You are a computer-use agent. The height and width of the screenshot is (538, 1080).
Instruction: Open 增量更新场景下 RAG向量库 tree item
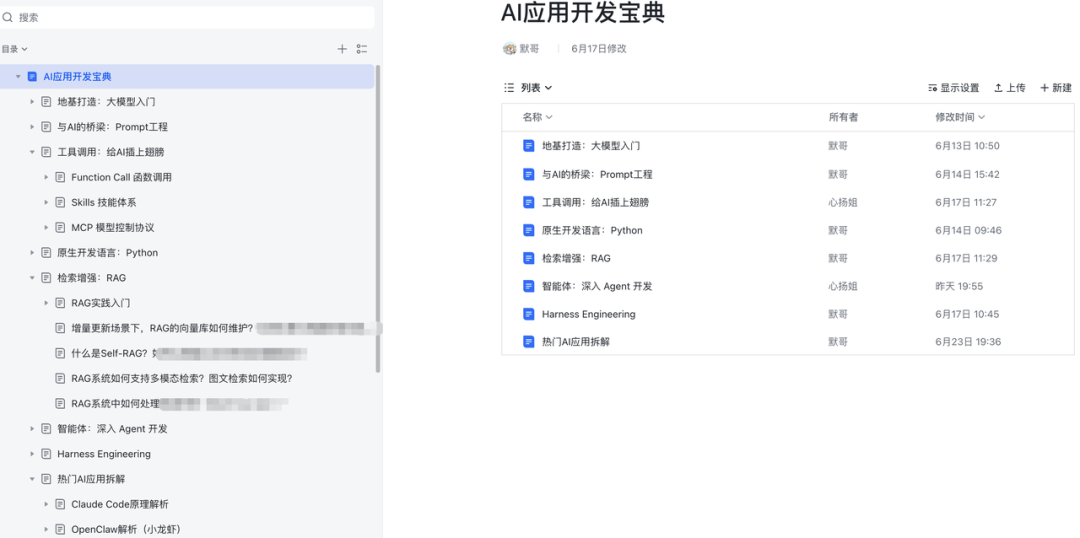click(x=162, y=328)
